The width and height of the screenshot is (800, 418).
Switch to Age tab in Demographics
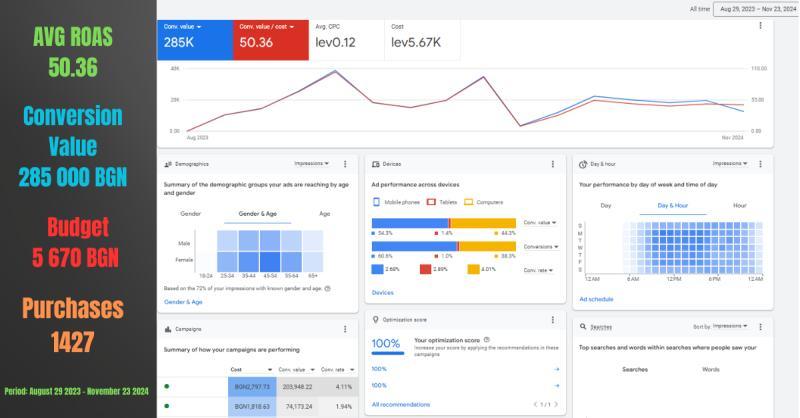(324, 213)
